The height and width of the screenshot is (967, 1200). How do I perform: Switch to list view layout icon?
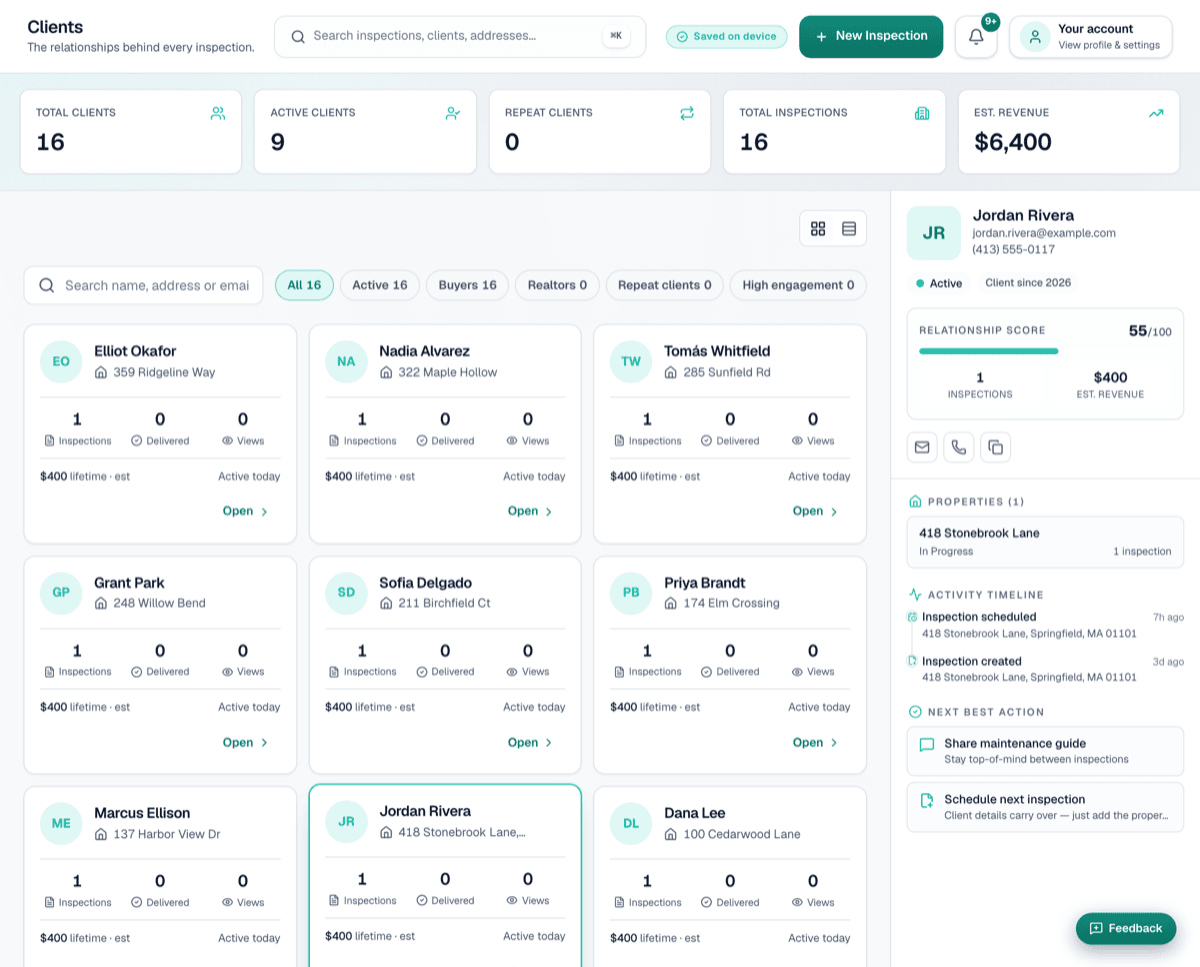849,229
